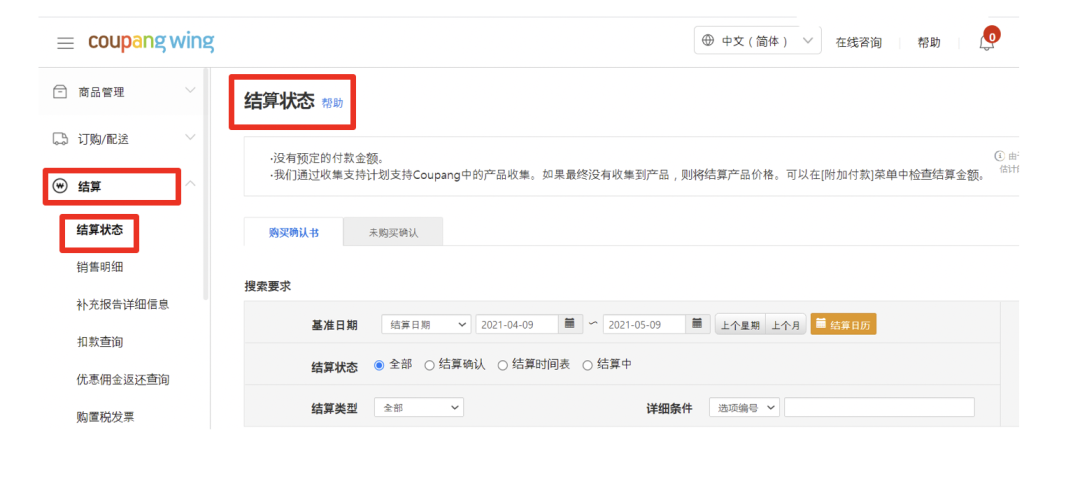Viewport: 1080px width, 488px height.
Task: Click the globe language icon
Action: tap(707, 41)
